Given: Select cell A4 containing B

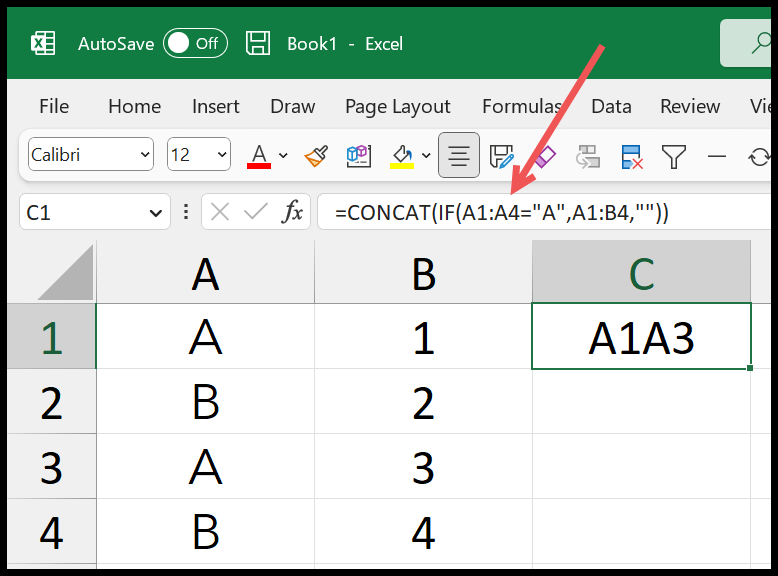Looking at the screenshot, I should pos(205,531).
